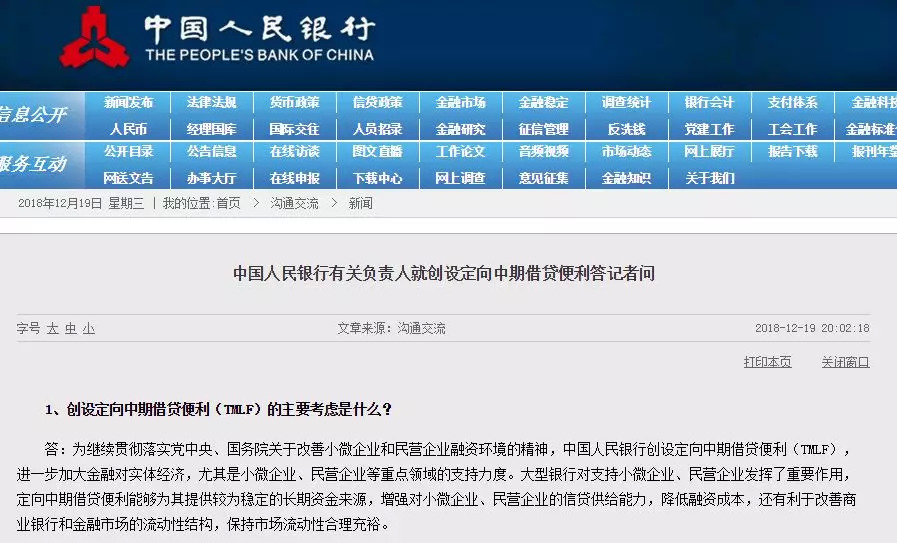This screenshot has height=543, width=897.
Task: Select 国际交往 in navigation
Action: click(295, 129)
